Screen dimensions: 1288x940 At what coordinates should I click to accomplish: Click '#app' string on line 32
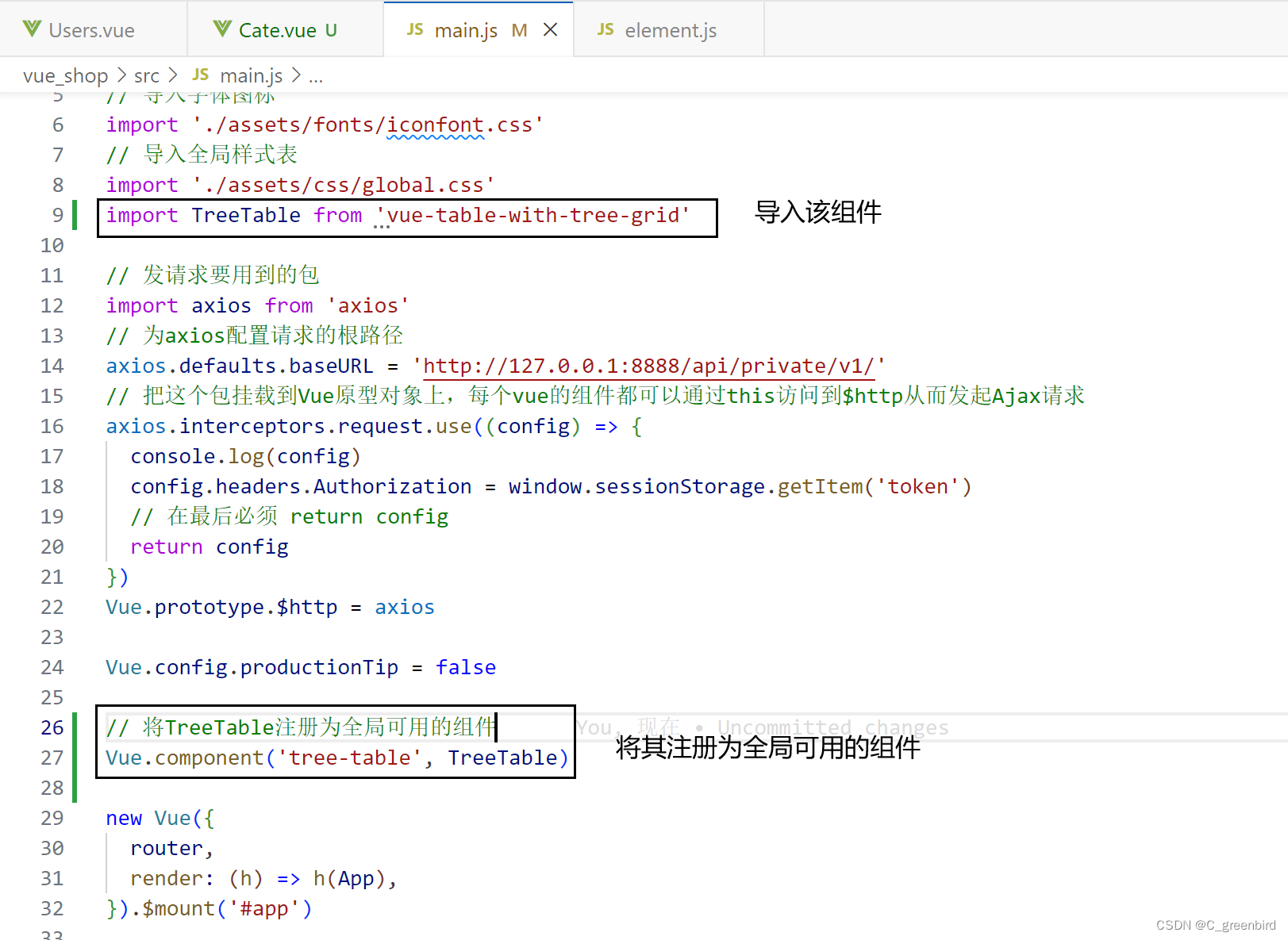click(270, 908)
